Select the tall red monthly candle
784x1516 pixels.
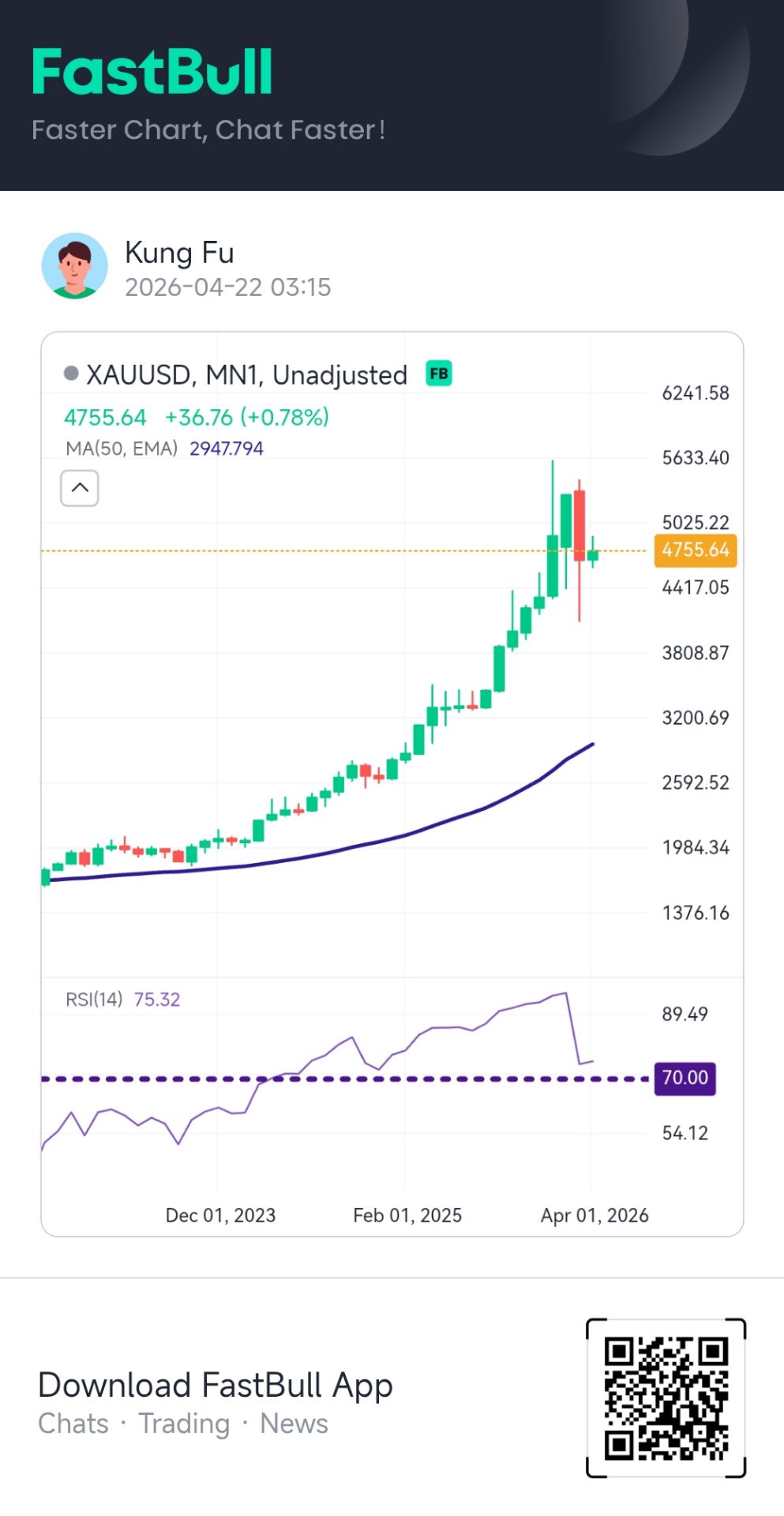point(580,525)
